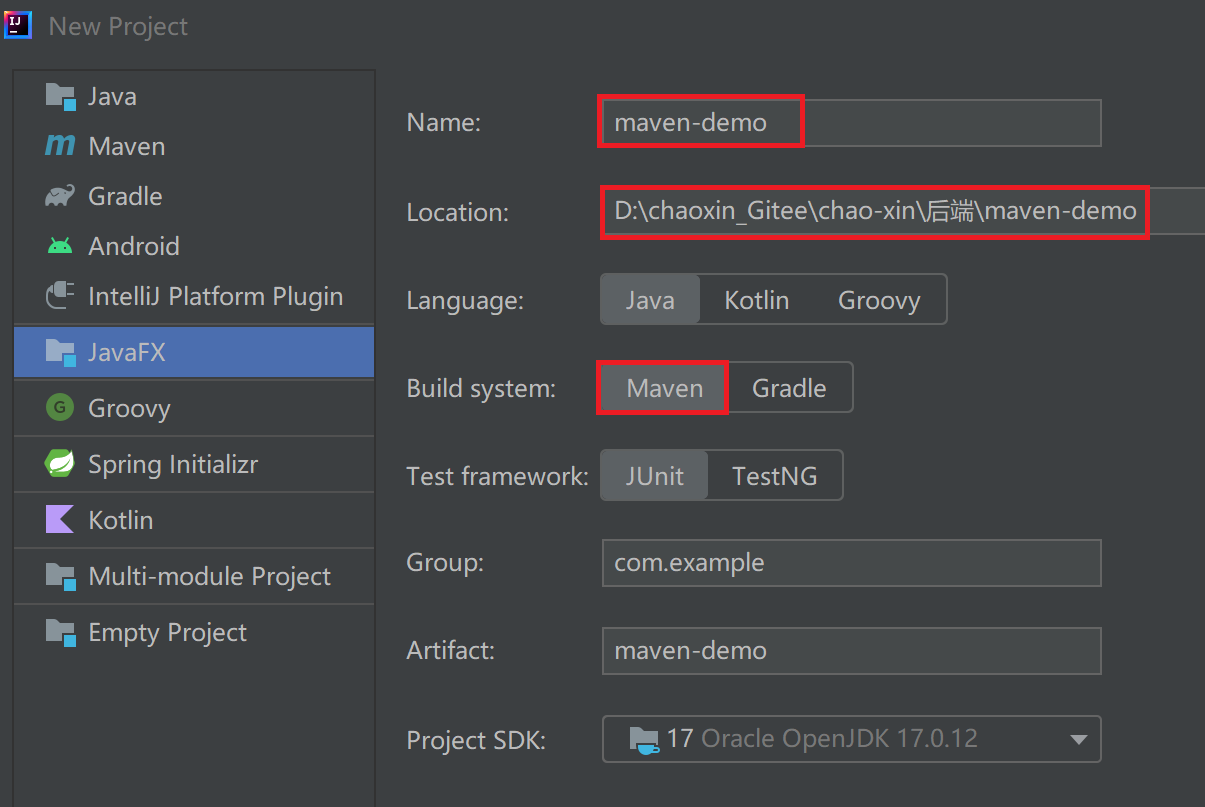Select Spring Initializr generator
Image resolution: width=1205 pixels, height=807 pixels.
point(194,464)
